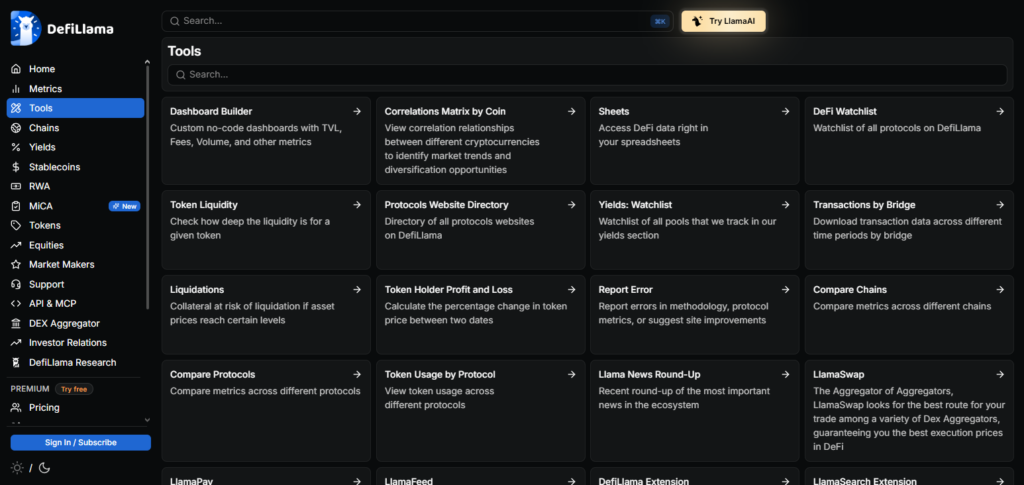Screen dimensions: 1024x485
Task: Click the Market Makers star icon
Action: [x=16, y=265]
